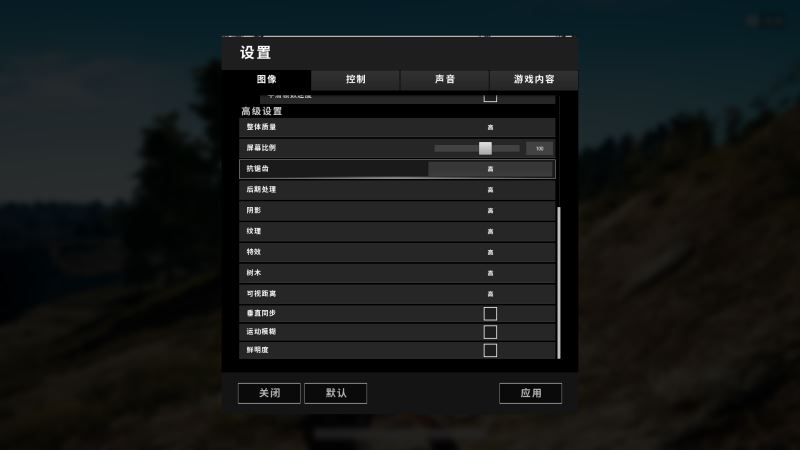Viewport: 800px width, 450px height.
Task: Check the 鲜明度 checkbox
Action: [x=490, y=350]
